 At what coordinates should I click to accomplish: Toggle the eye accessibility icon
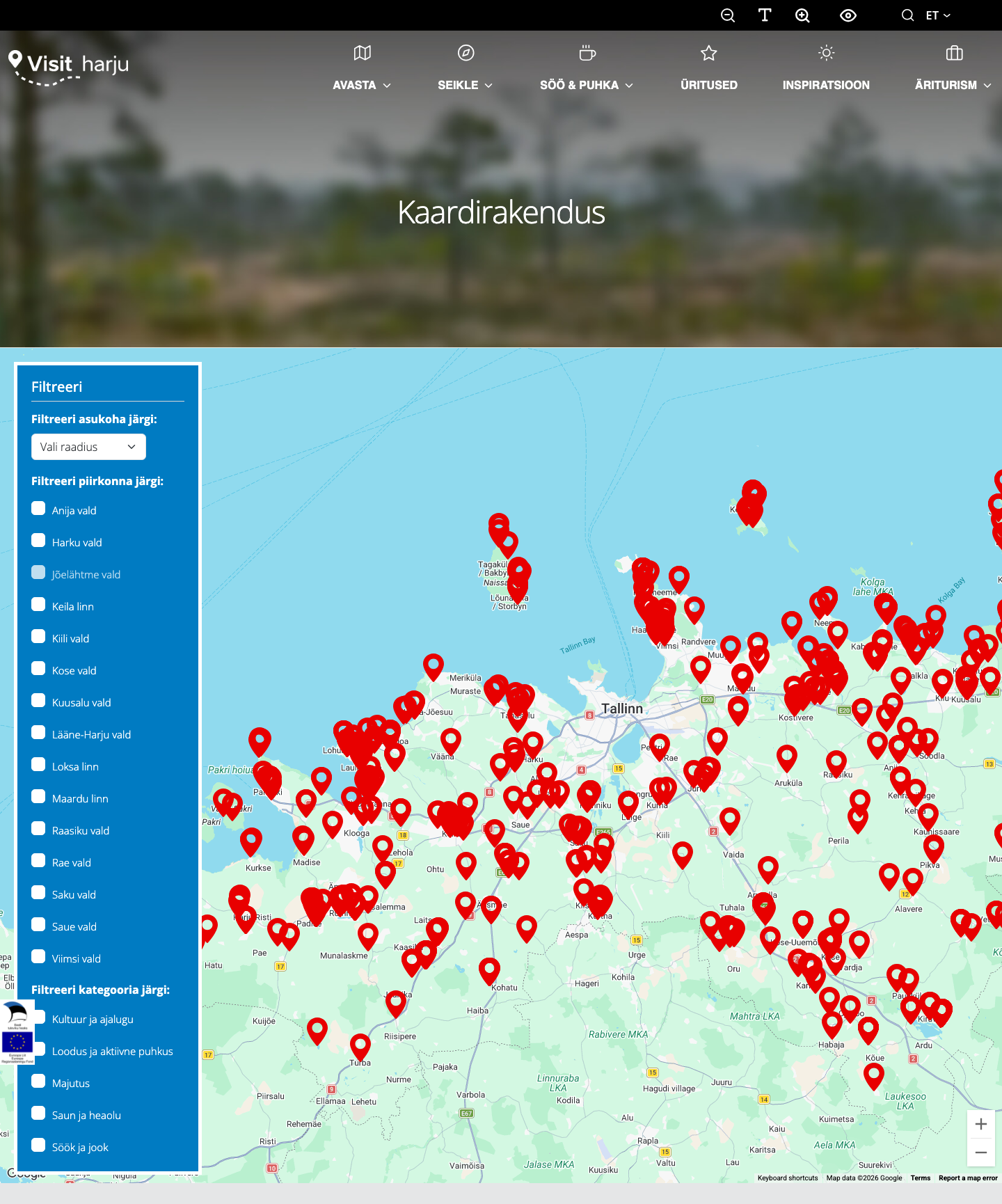point(848,15)
